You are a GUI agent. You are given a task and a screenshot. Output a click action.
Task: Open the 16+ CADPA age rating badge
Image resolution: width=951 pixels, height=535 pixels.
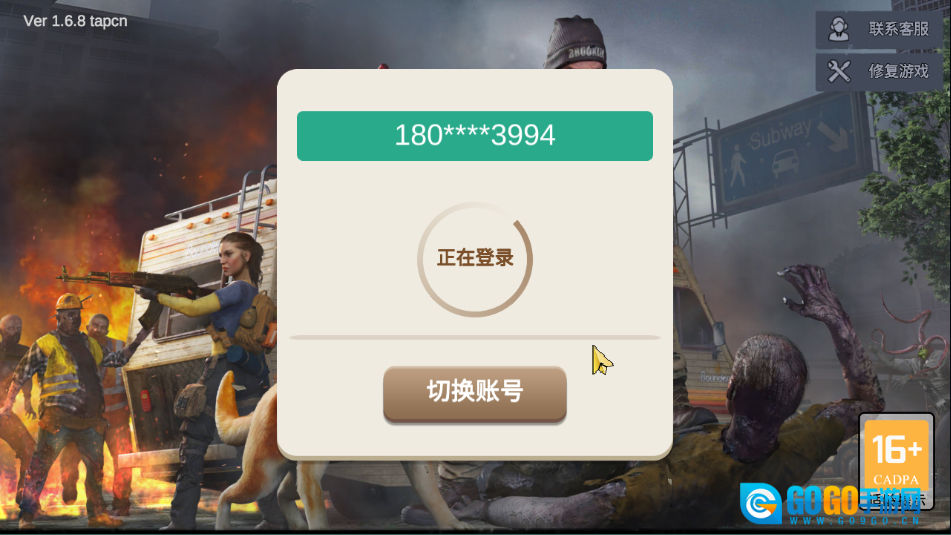[x=896, y=454]
